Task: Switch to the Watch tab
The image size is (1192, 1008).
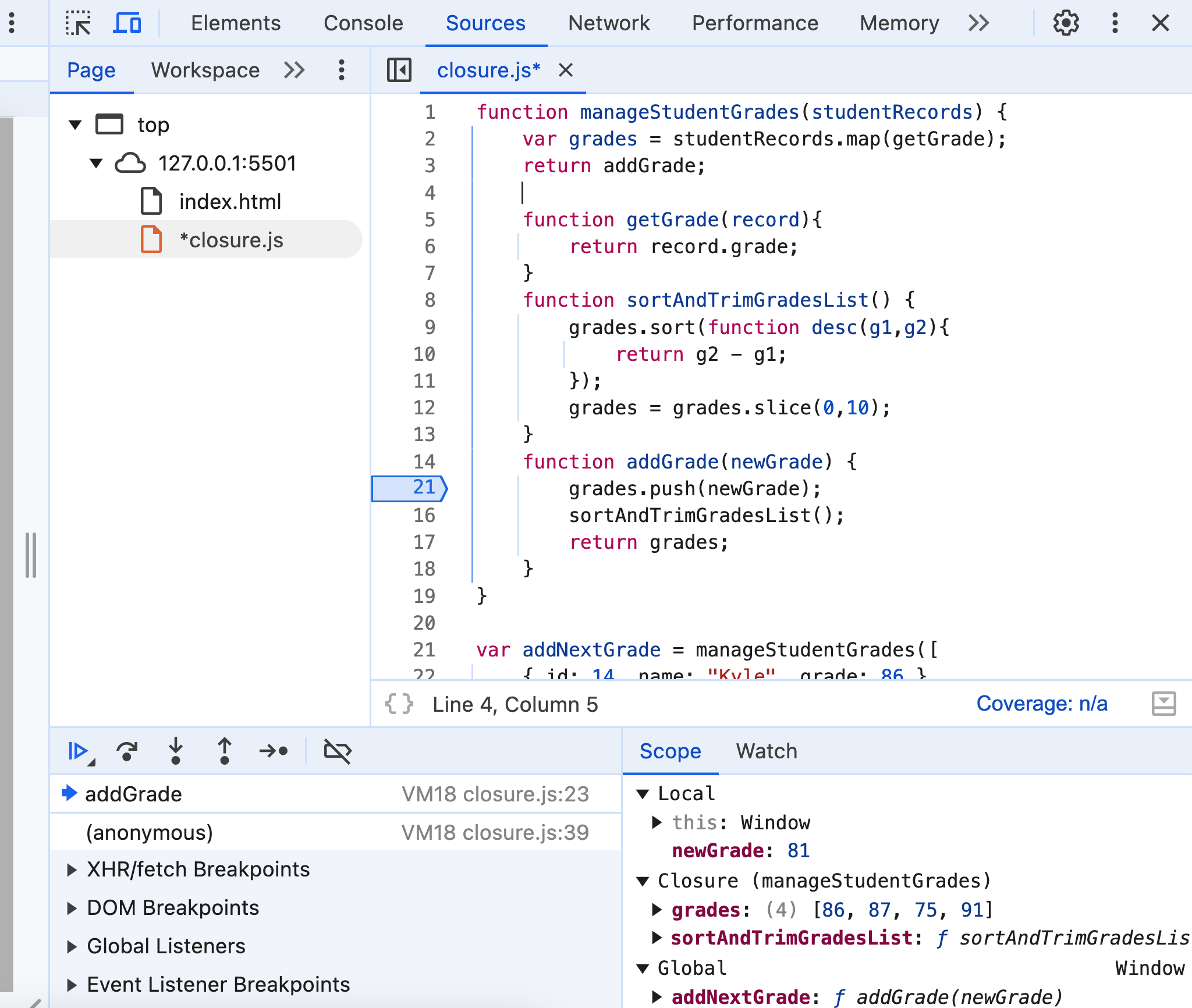Action: 767,751
